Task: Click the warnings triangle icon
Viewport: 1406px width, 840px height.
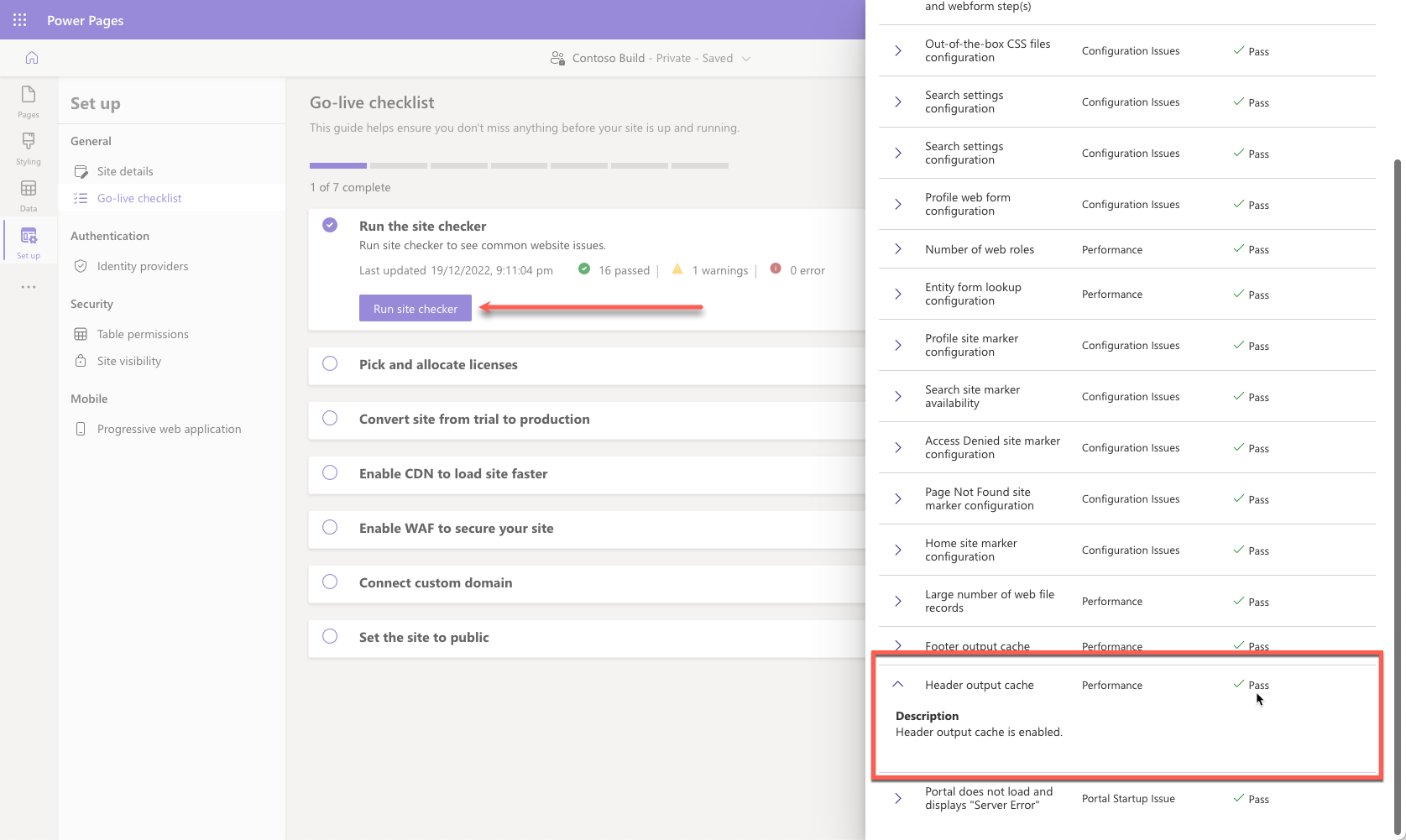Action: (677, 269)
